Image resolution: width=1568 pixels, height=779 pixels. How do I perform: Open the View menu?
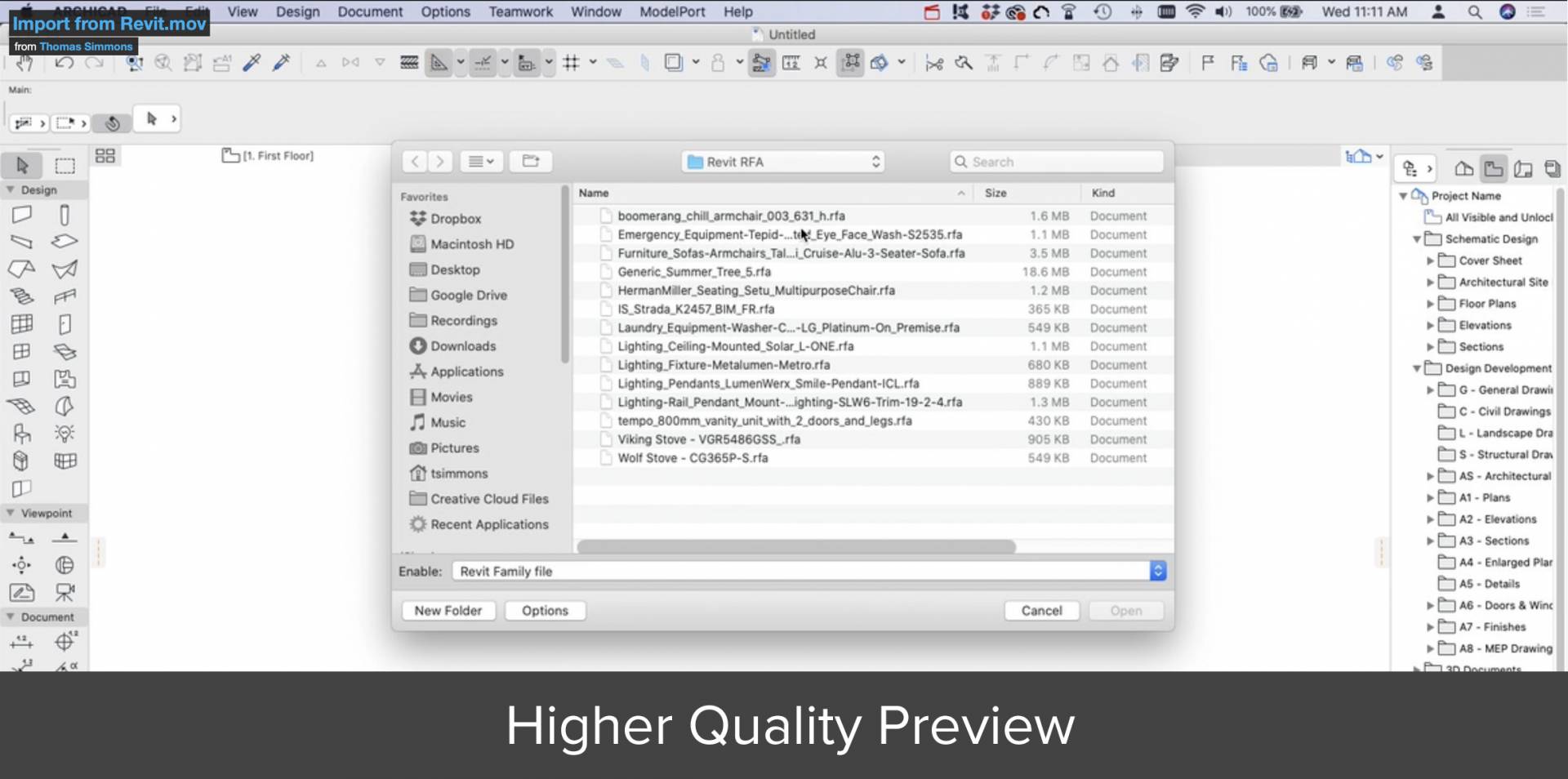243,11
